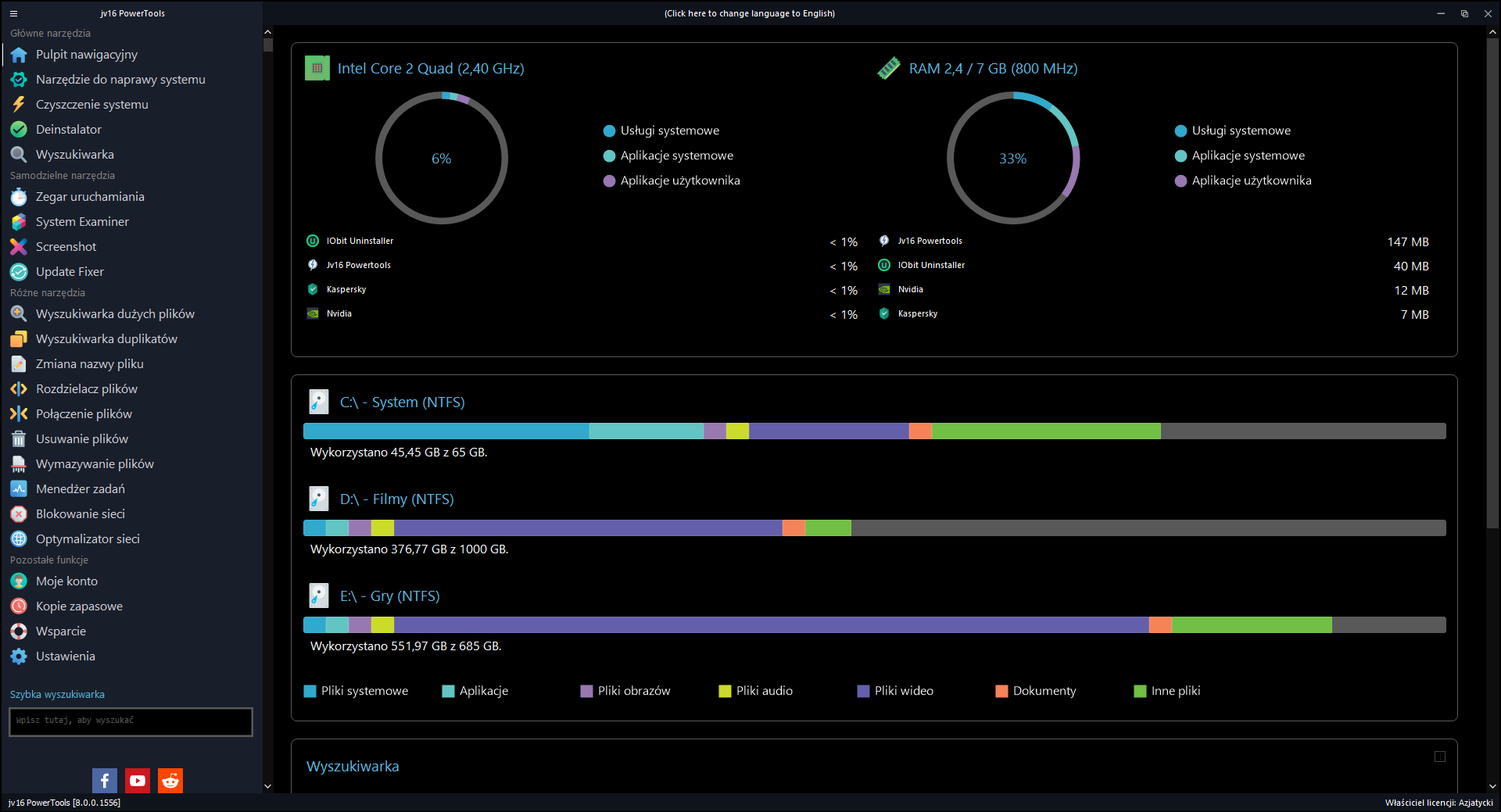1501x812 pixels.
Task: Open Czyszczenie systemu from the sidebar
Action: coord(92,105)
